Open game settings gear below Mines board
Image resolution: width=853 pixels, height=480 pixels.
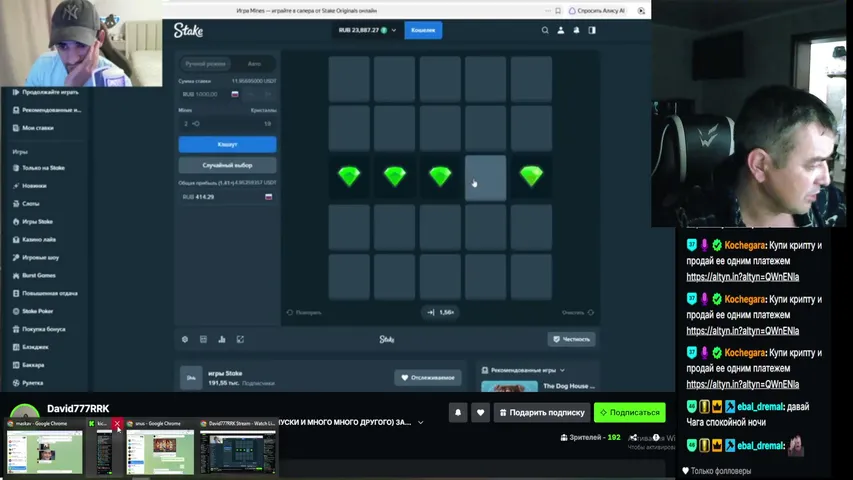(185, 339)
